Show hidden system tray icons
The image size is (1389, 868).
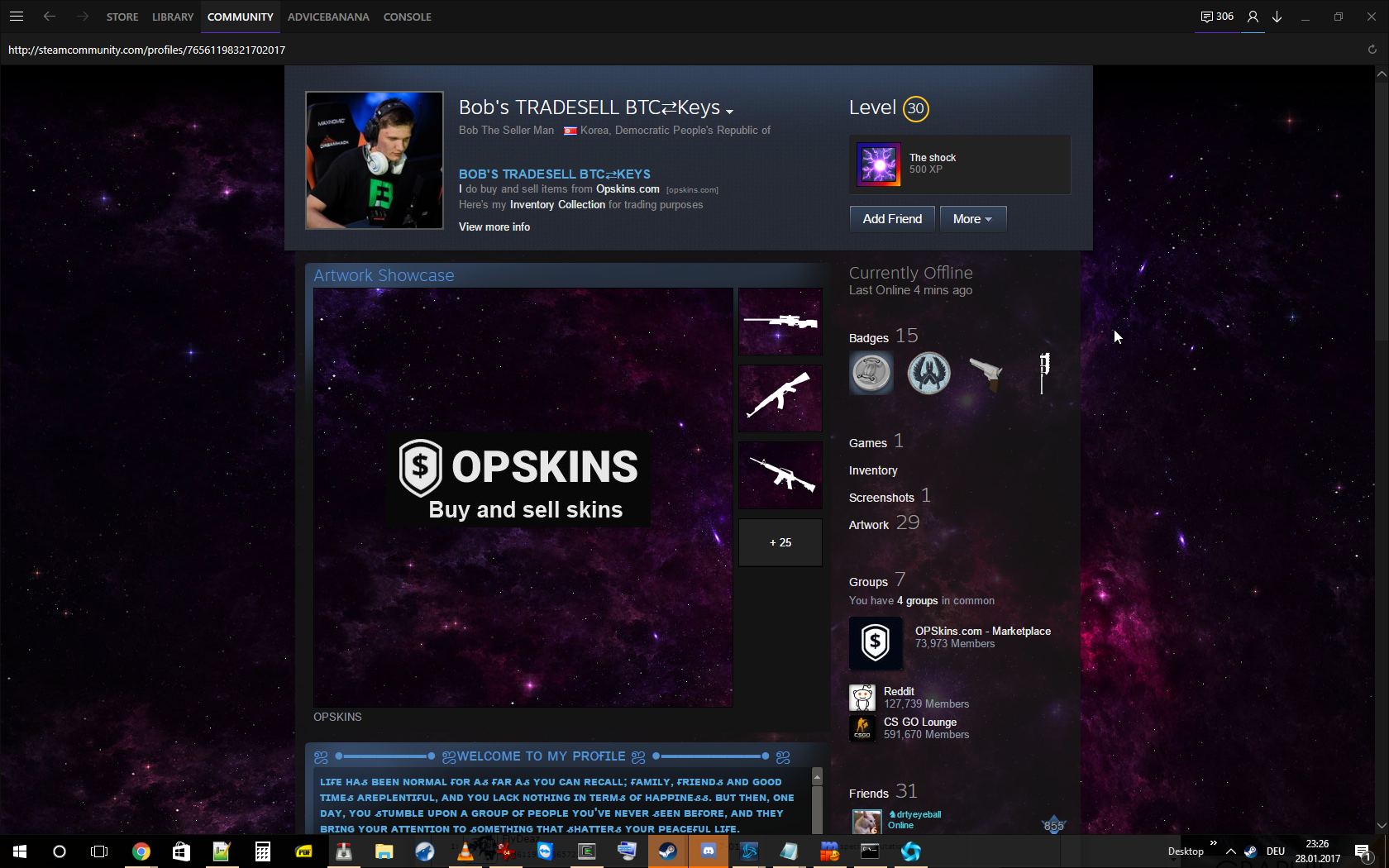1231,851
